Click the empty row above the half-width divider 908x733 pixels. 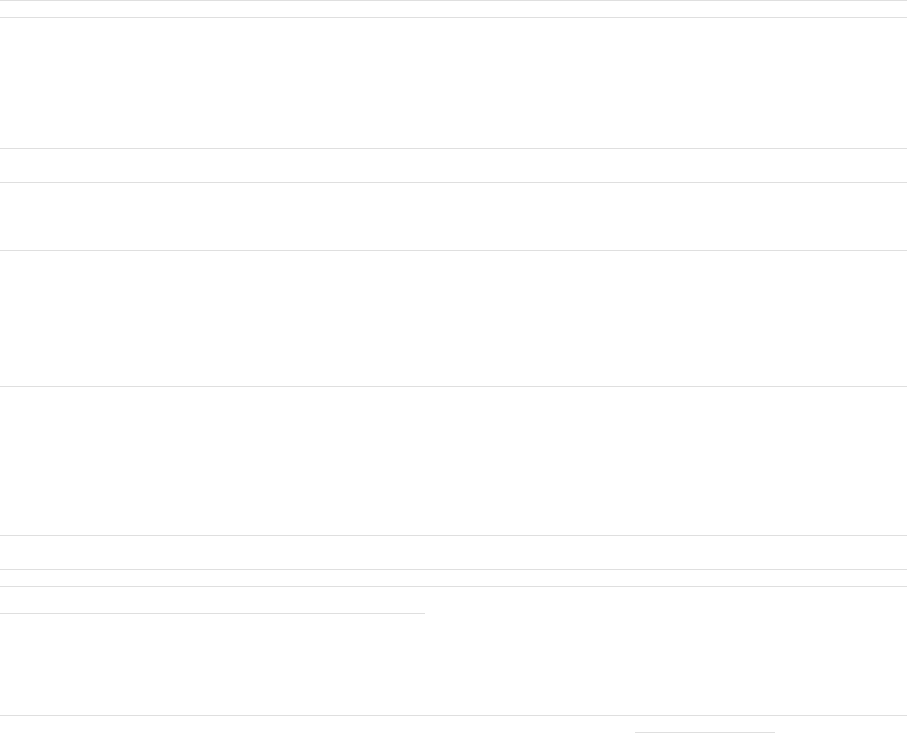click(x=453, y=600)
